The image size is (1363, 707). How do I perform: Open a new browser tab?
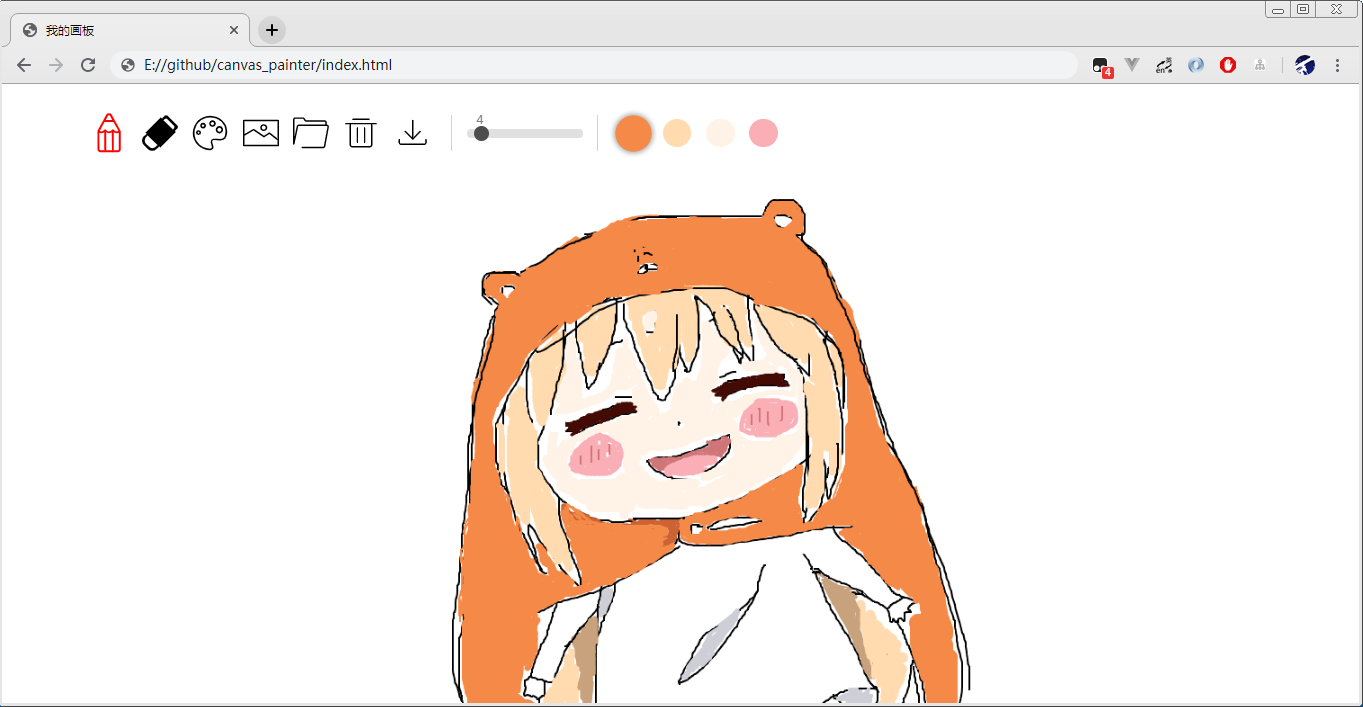tap(271, 30)
